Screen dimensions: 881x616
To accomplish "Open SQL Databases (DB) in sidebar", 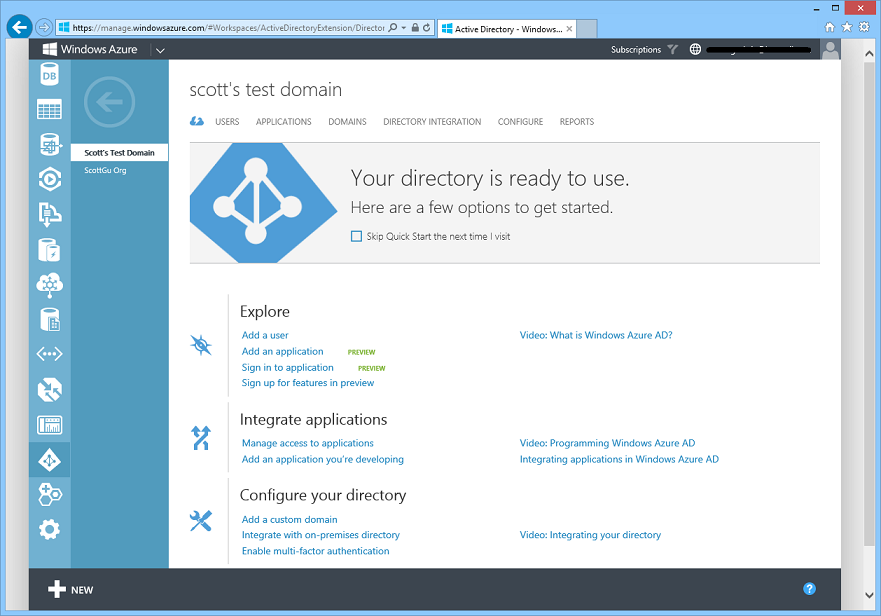I will [x=49, y=75].
